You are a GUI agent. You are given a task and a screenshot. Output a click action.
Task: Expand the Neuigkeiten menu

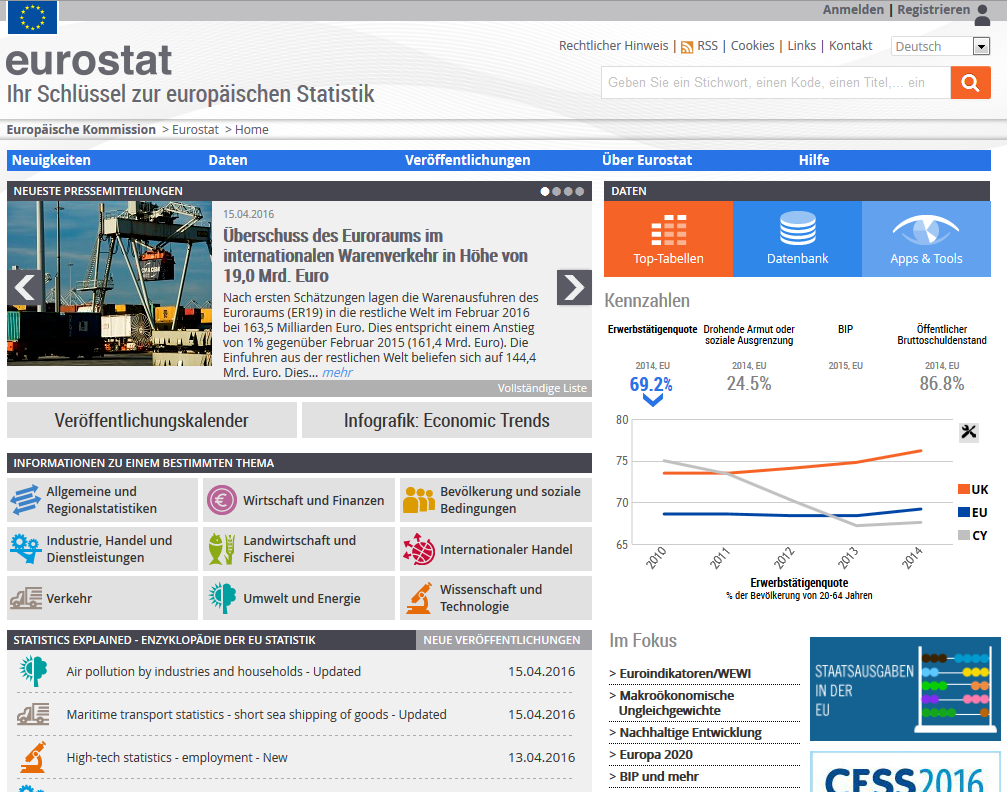[x=51, y=160]
